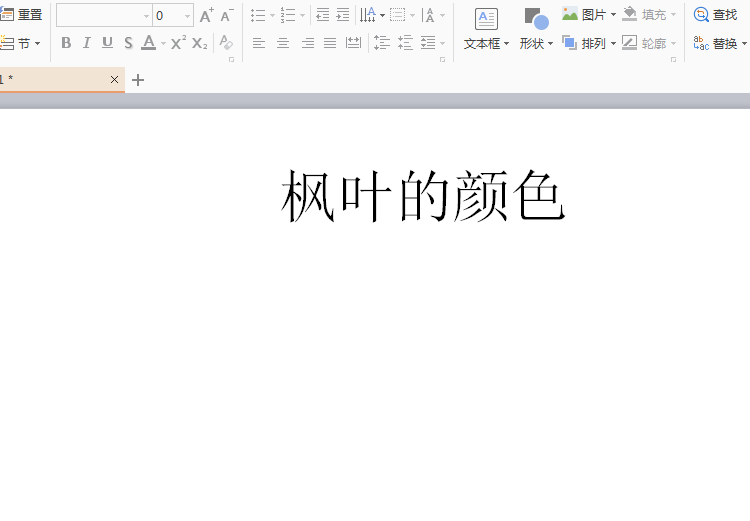The width and height of the screenshot is (750, 521).
Task: Apply font color with the A icon
Action: [149, 43]
